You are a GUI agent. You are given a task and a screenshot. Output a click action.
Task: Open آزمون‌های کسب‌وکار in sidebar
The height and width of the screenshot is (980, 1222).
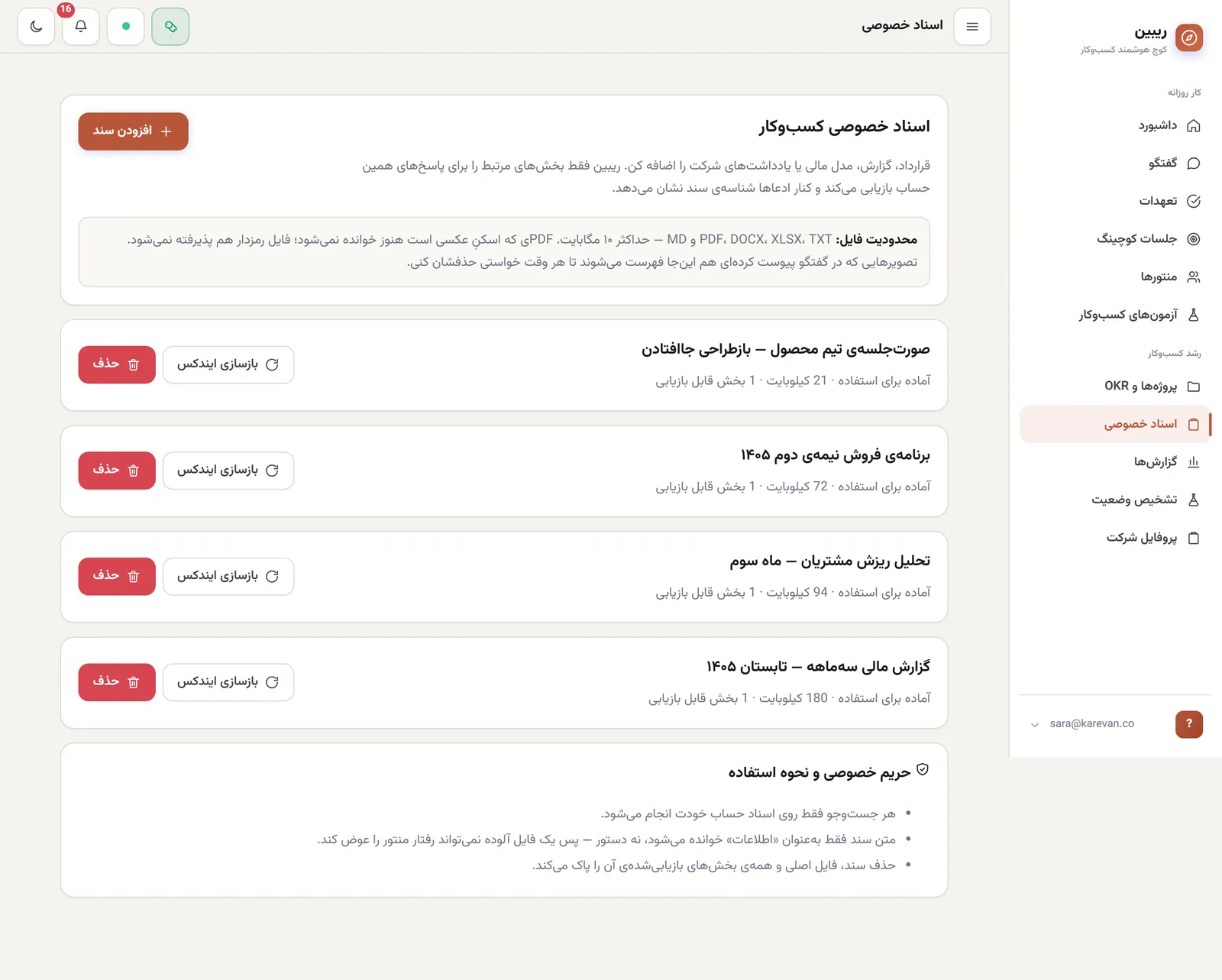(x=1116, y=315)
